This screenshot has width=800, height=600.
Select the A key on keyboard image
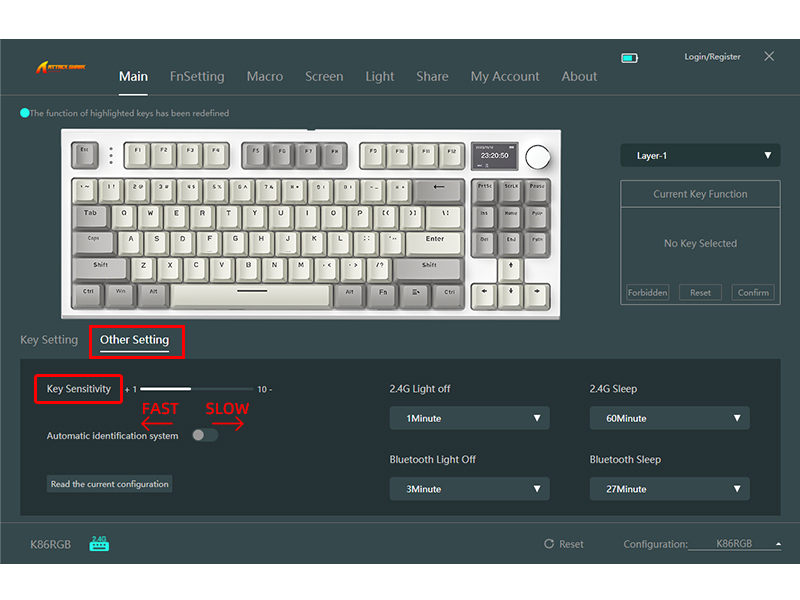coord(131,242)
